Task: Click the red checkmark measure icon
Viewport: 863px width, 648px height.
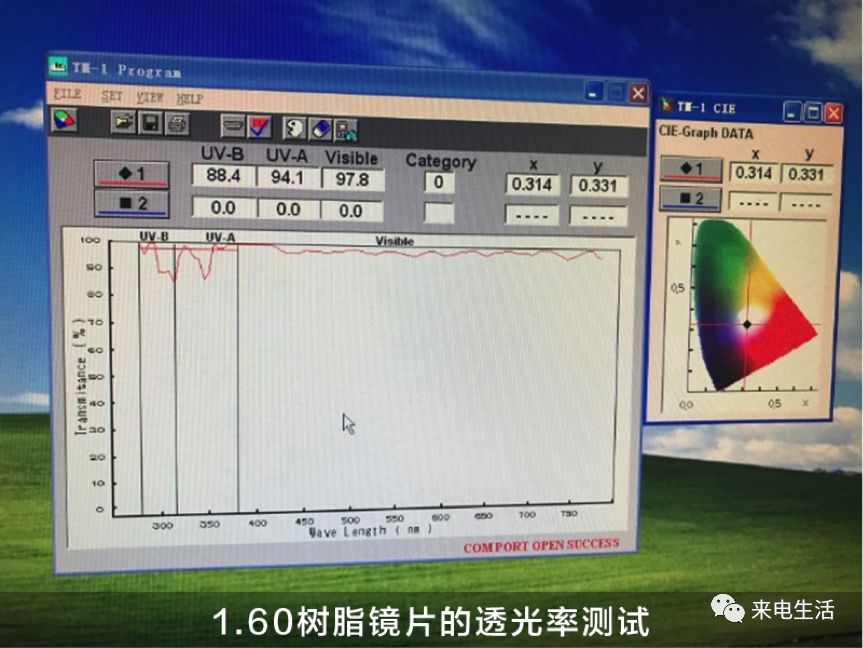Action: pos(260,127)
